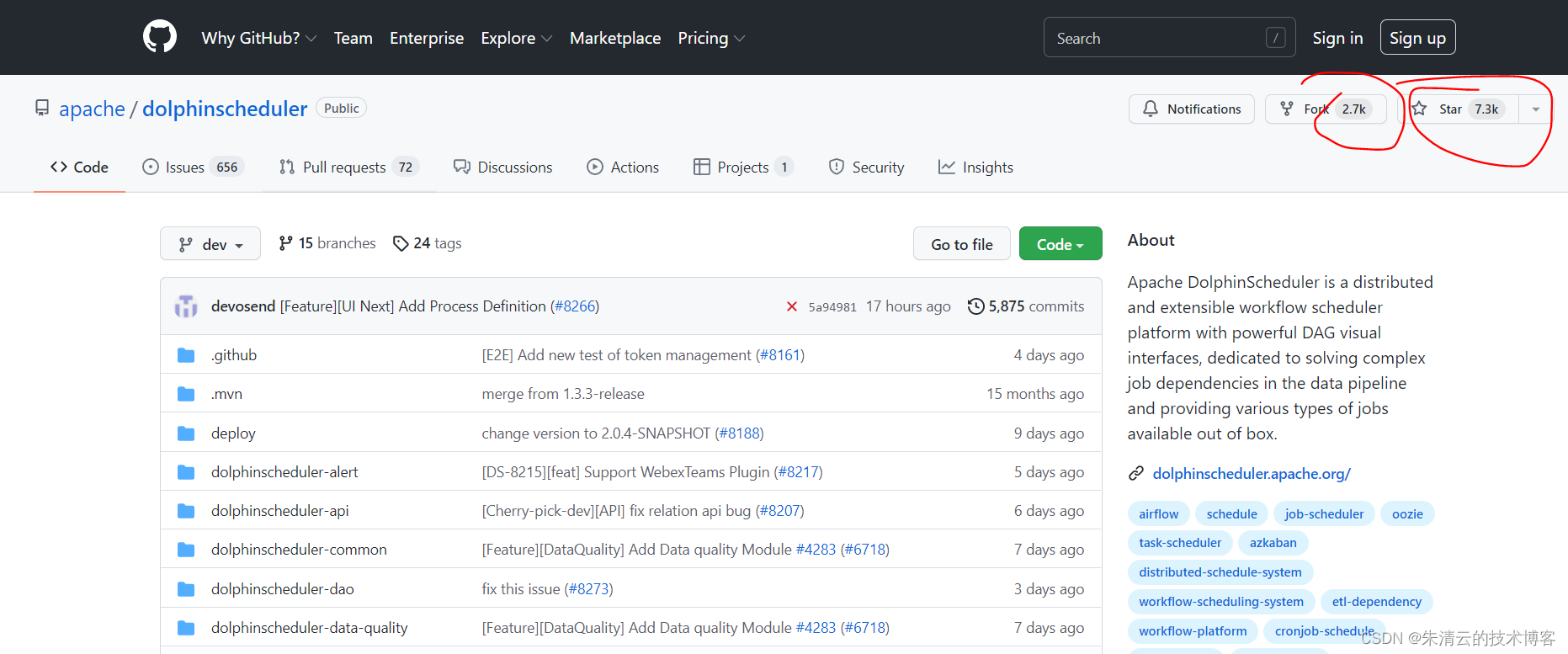Switch to the Pull requests tab
Screen dimensions: 1568x654
tap(348, 167)
